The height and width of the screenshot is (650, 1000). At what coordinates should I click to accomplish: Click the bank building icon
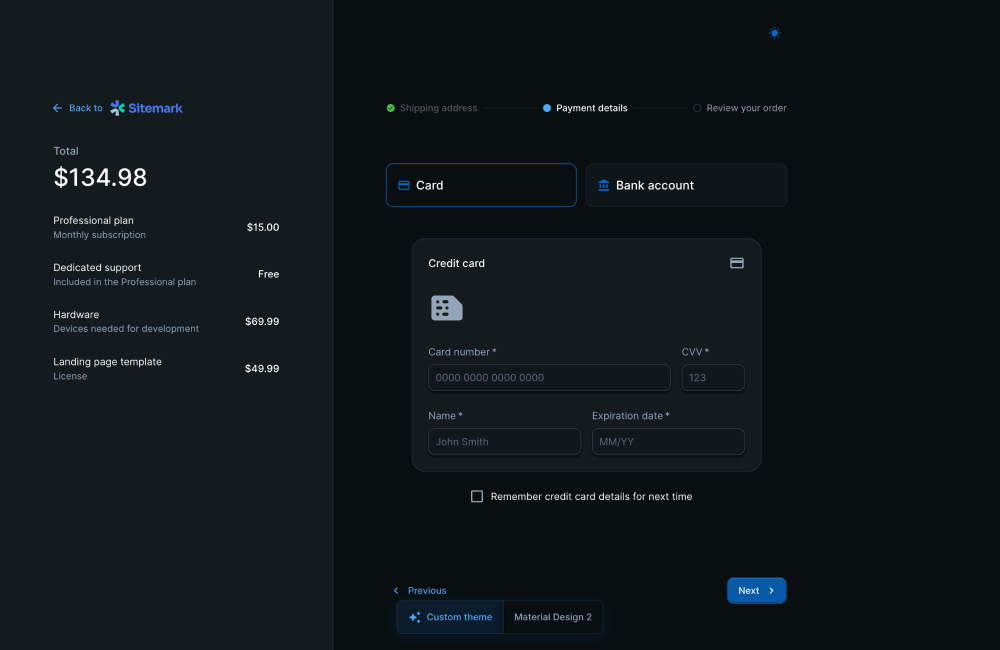[x=603, y=185]
